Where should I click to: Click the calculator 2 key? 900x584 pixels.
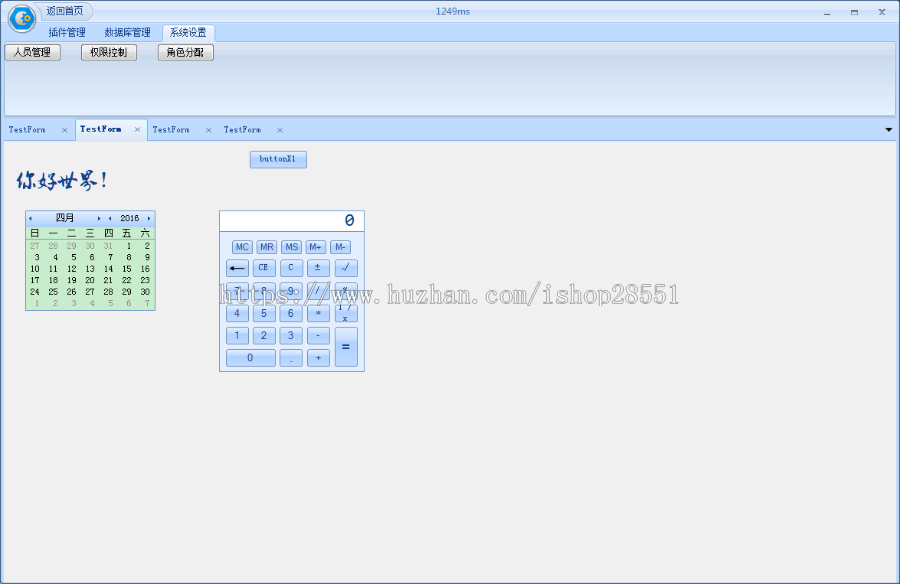[x=264, y=336]
